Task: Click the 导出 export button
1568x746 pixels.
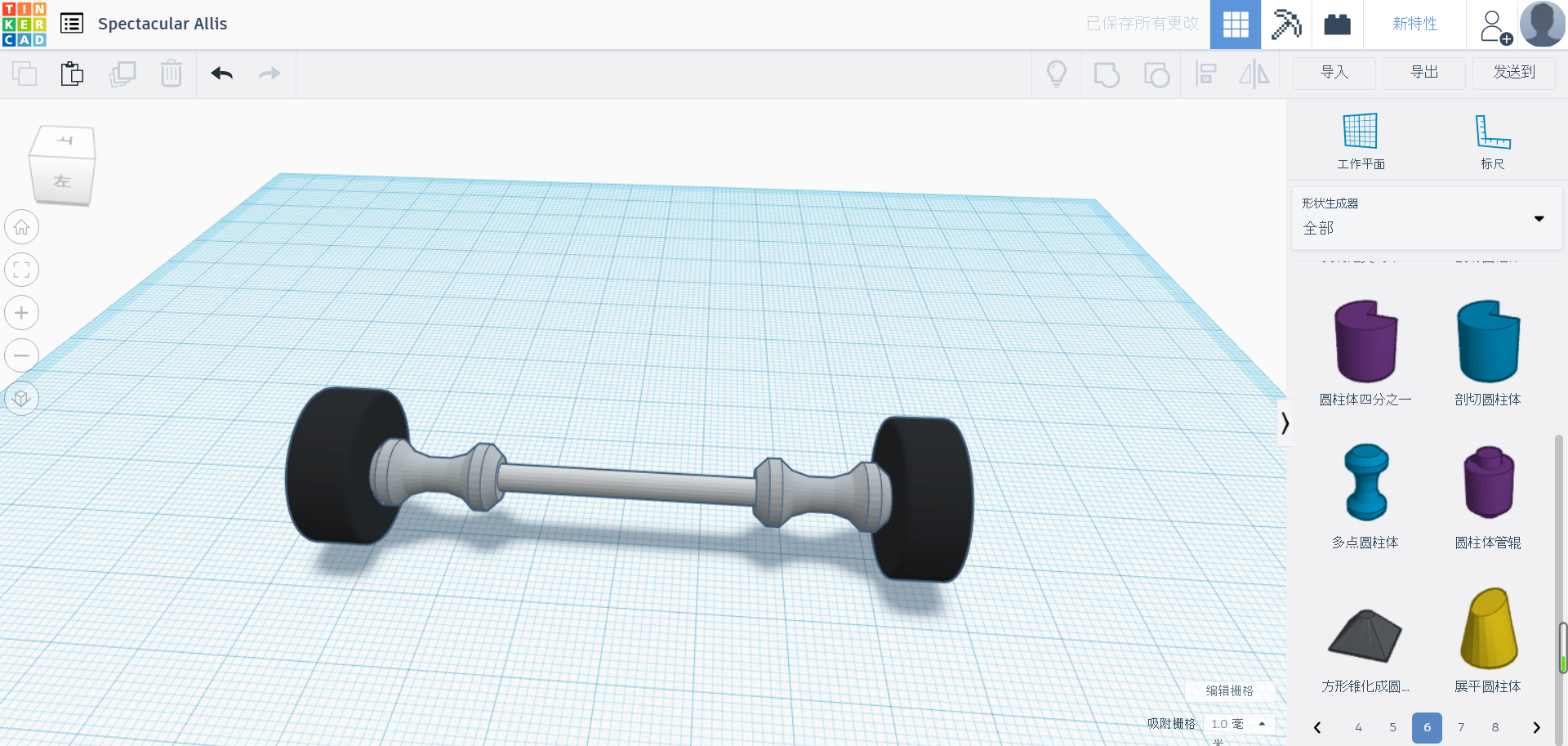Action: (1424, 73)
